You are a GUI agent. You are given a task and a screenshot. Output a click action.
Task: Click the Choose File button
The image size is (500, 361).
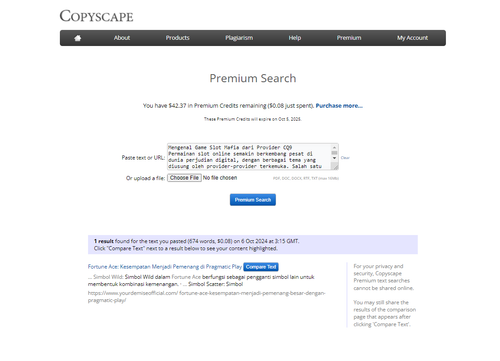(184, 178)
